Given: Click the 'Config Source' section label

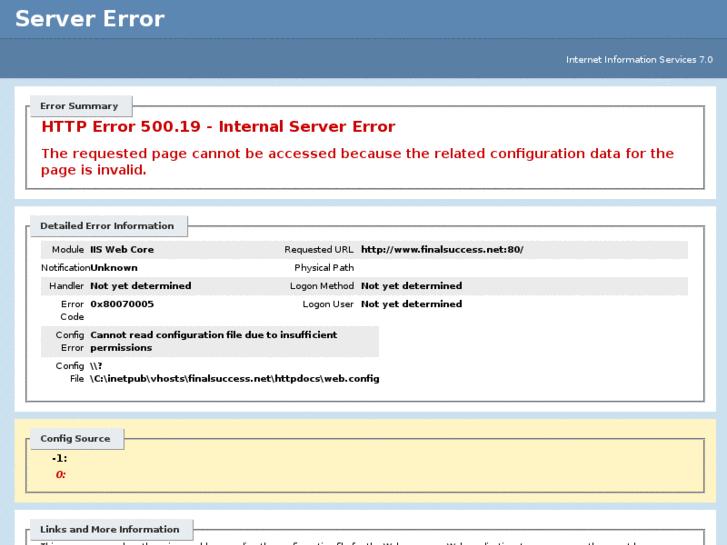Looking at the screenshot, I should (75, 439).
